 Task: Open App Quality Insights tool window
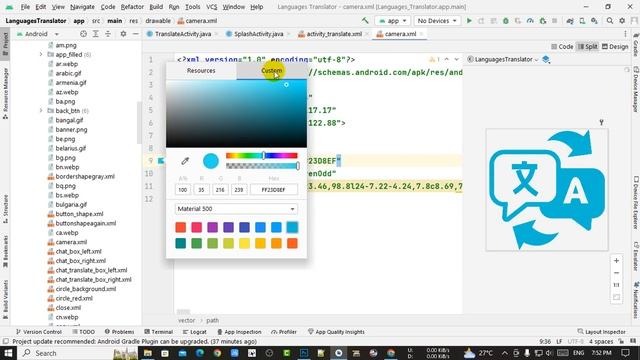(336, 332)
